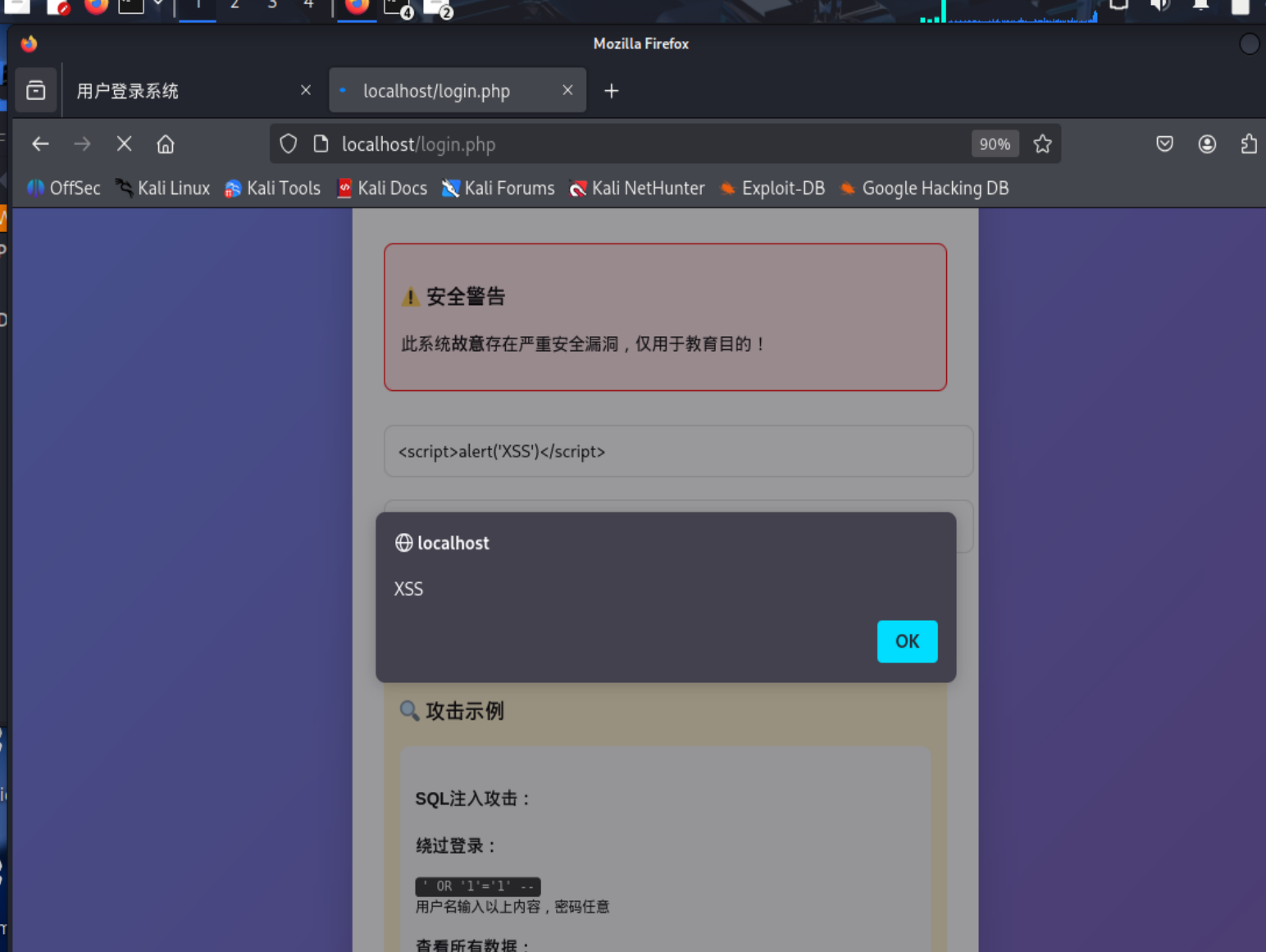Open the Kali Forums bookmark
Viewport: 1266px width, 952px height.
(x=498, y=189)
